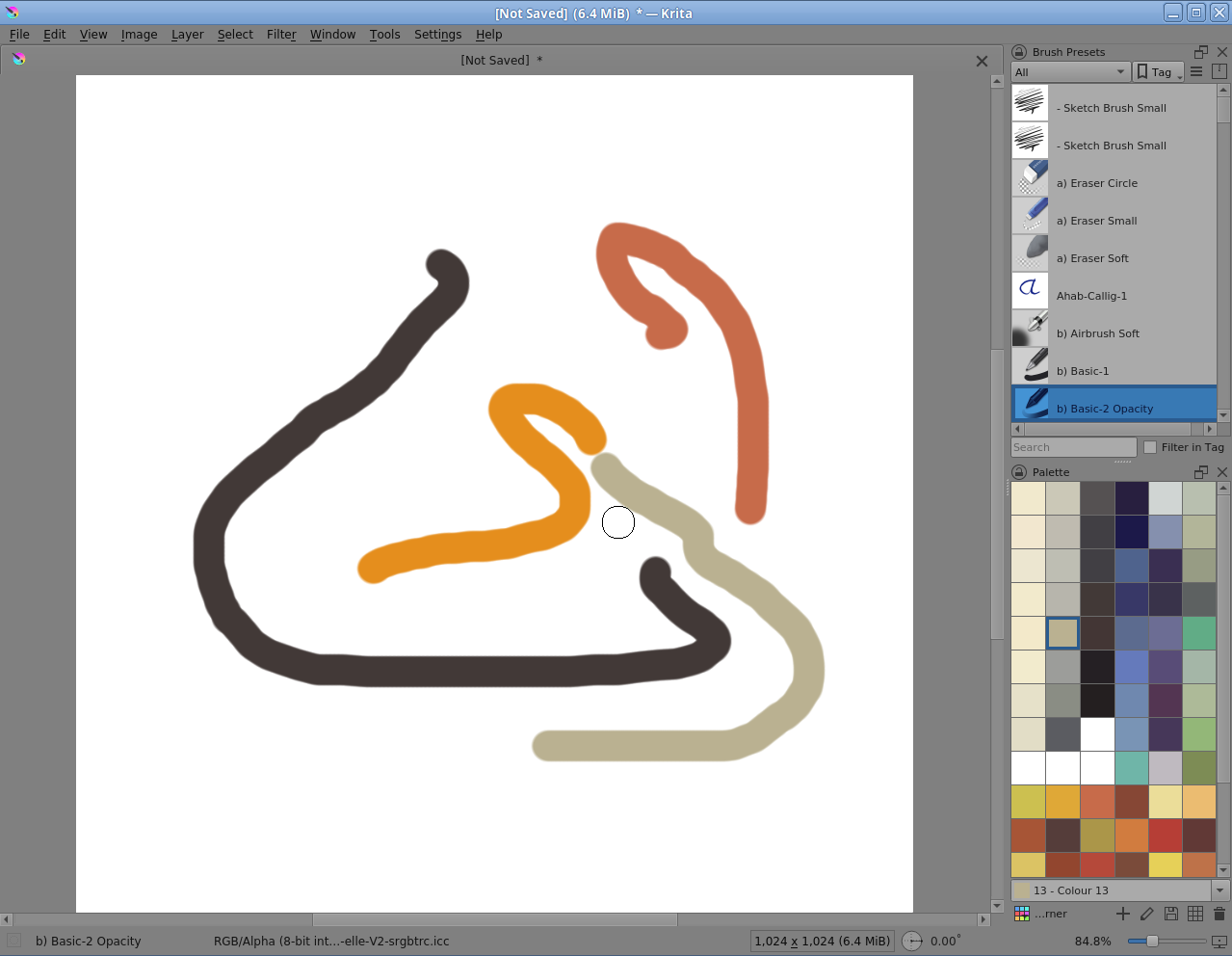The height and width of the screenshot is (956, 1232).
Task: Click the floppy disk save-palette icon
Action: (x=1171, y=914)
